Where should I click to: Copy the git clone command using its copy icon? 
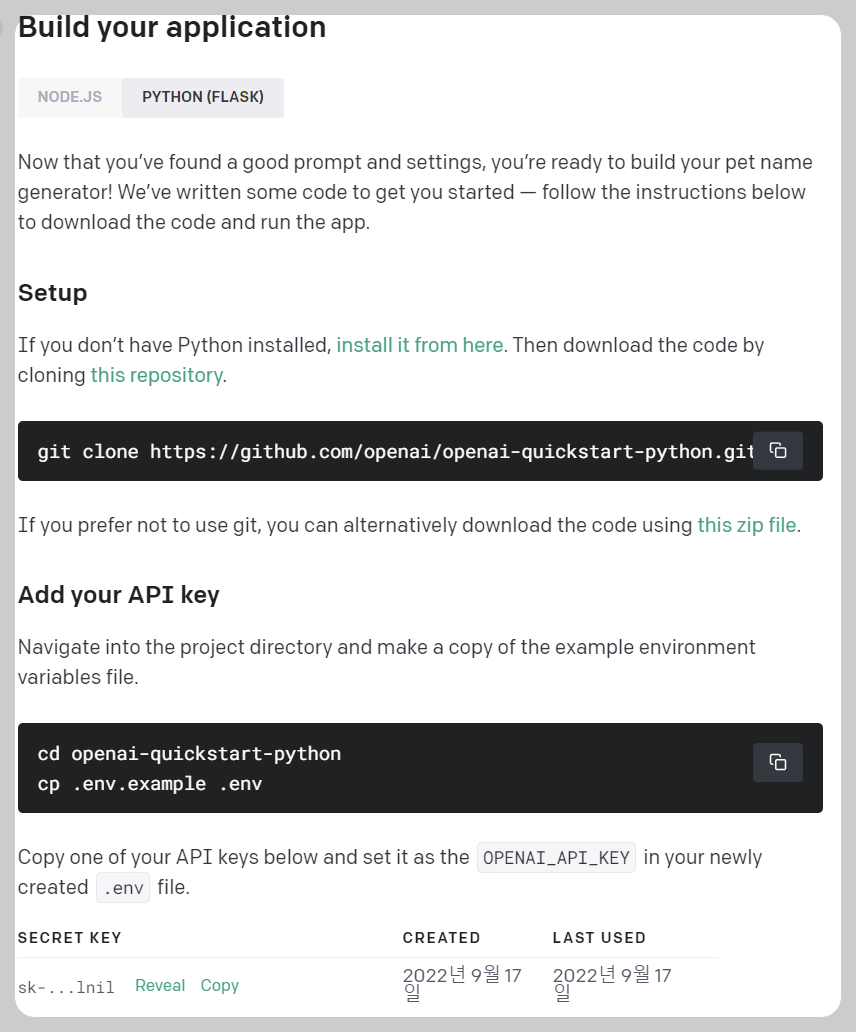tap(778, 451)
